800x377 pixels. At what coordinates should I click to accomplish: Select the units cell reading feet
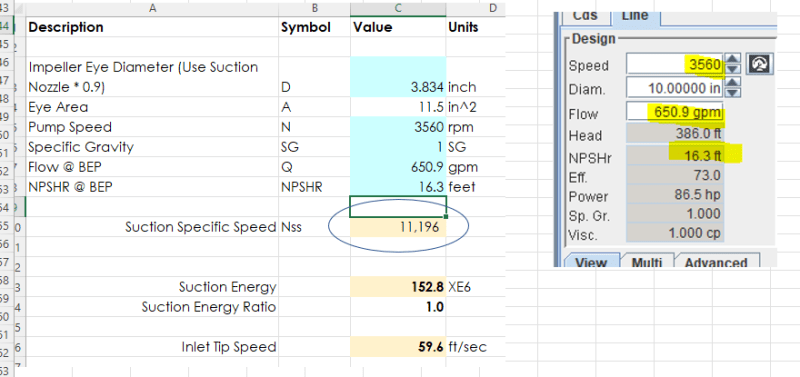pos(476,187)
